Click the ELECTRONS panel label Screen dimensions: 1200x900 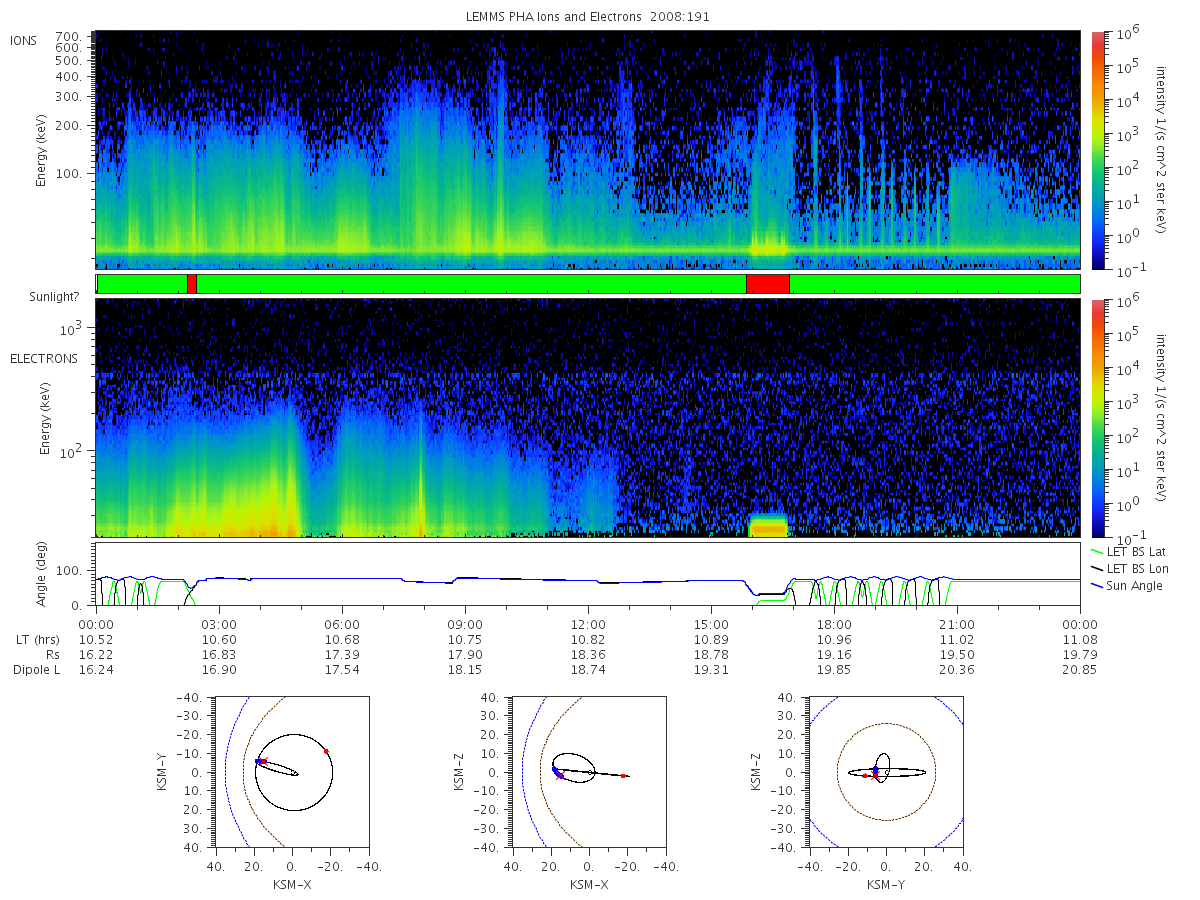[x=43, y=358]
